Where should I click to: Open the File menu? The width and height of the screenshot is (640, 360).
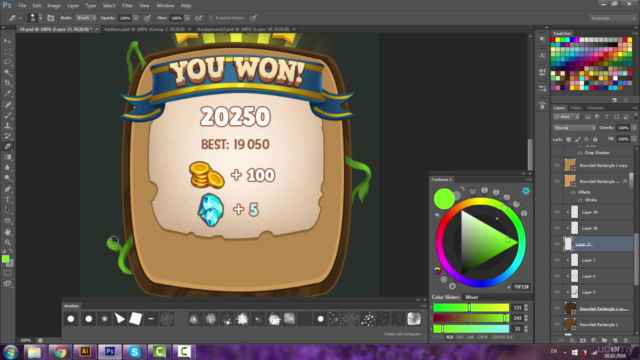click(x=22, y=6)
